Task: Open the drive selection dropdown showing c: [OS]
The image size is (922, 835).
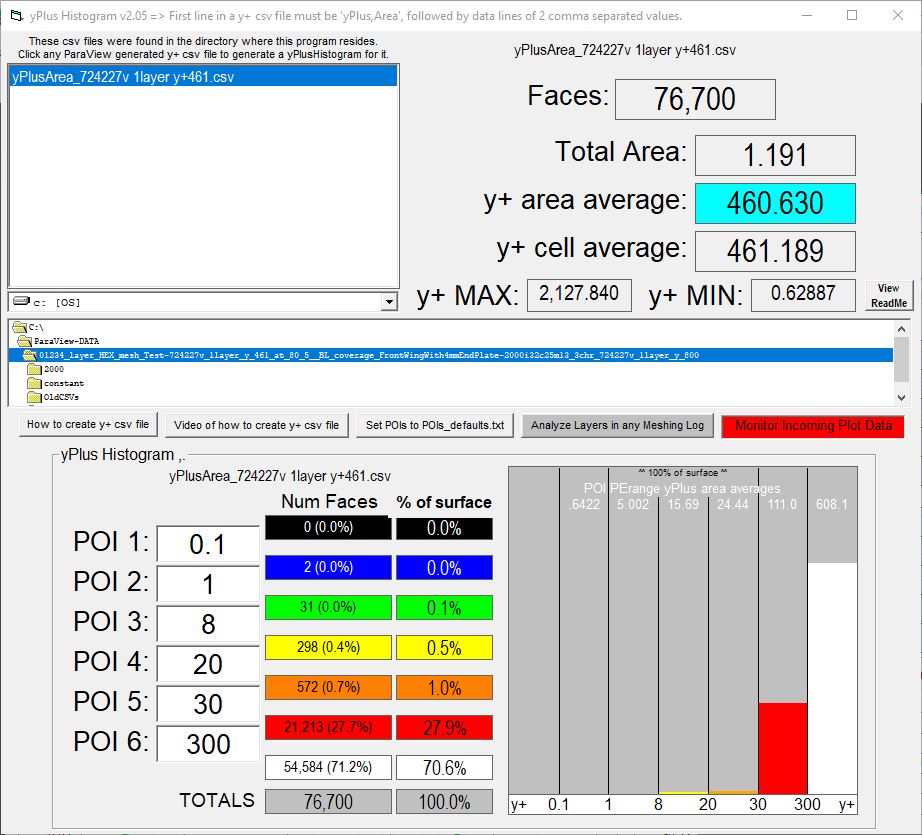Action: click(389, 301)
